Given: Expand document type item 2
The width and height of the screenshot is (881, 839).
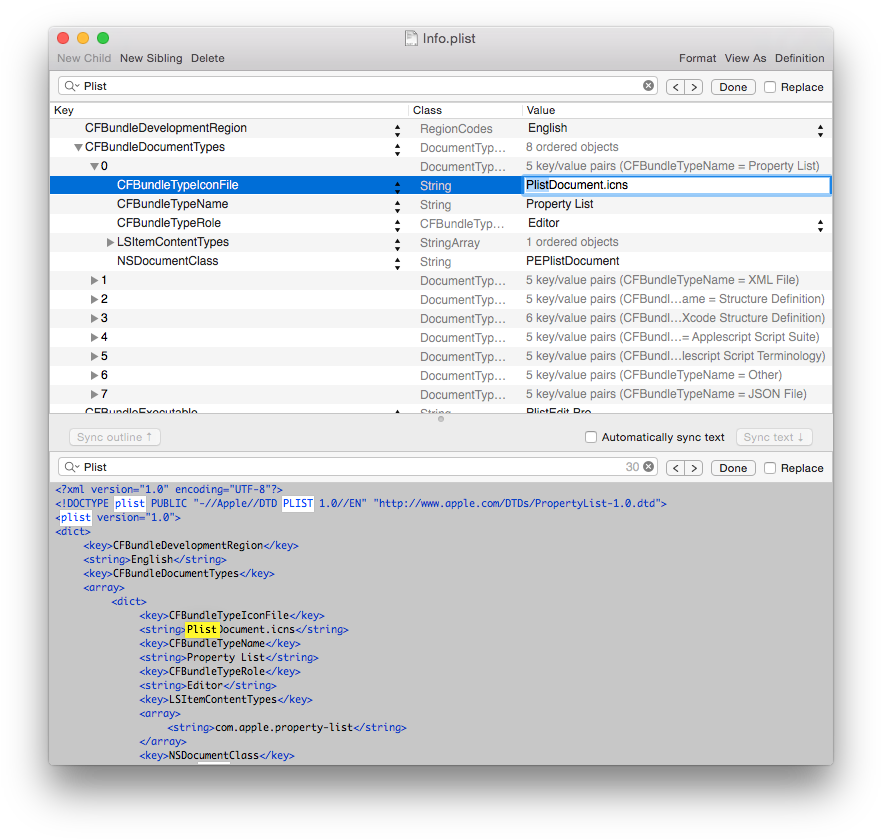Looking at the screenshot, I should click(94, 300).
